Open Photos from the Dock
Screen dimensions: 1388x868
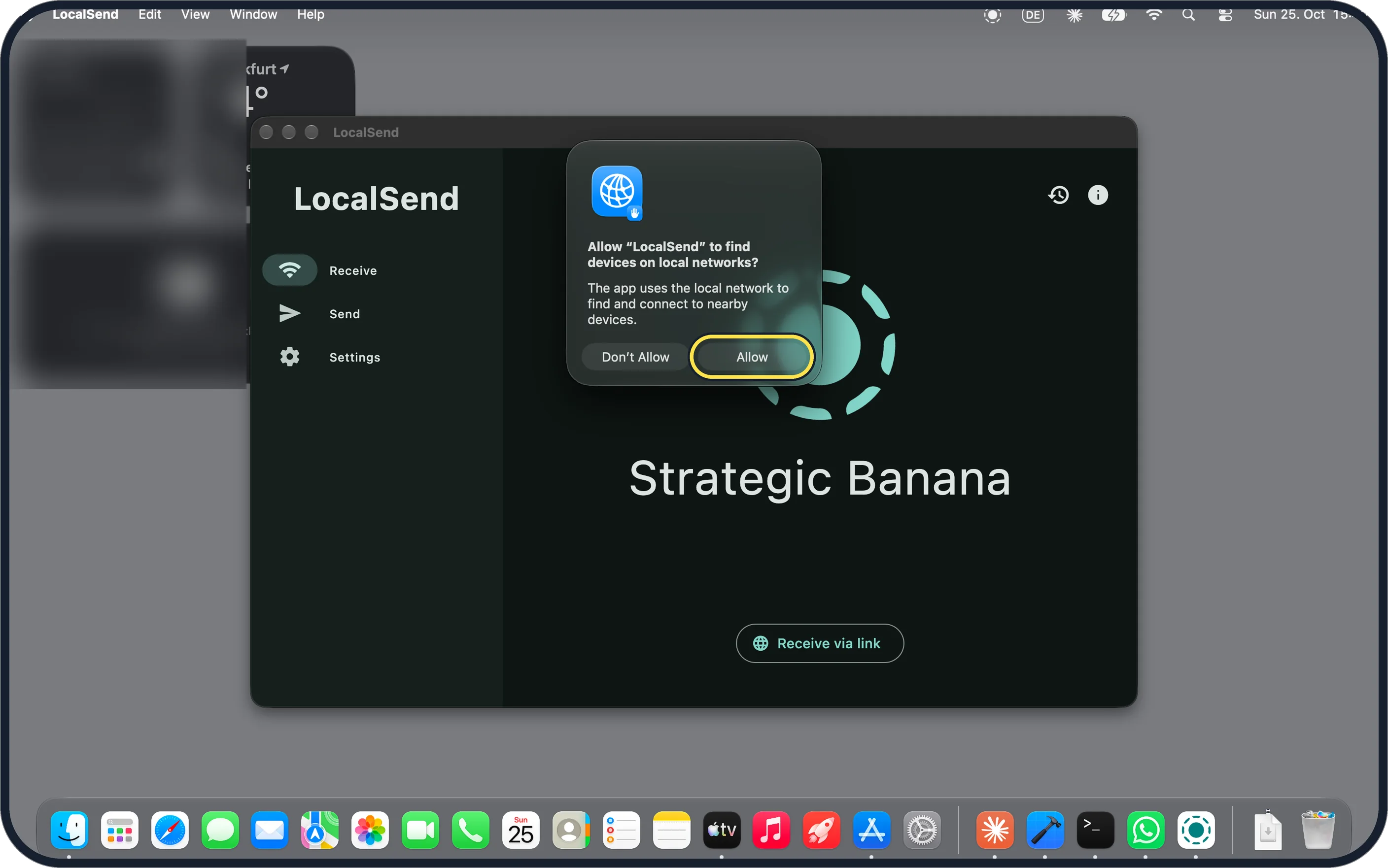(x=370, y=830)
